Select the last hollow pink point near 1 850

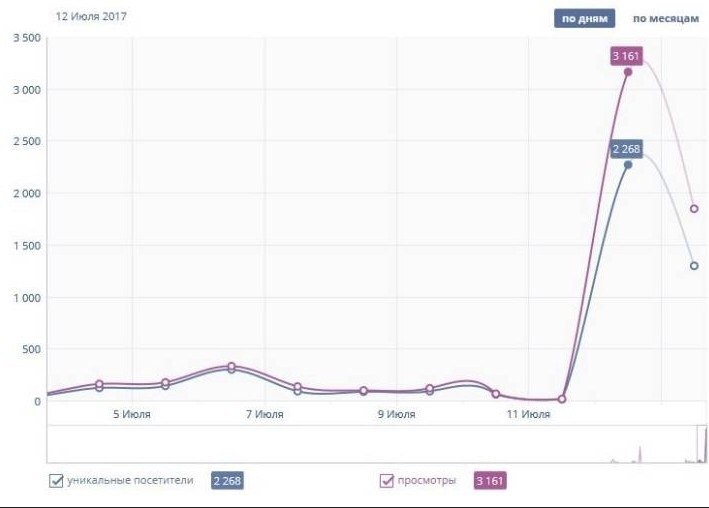[x=694, y=209]
